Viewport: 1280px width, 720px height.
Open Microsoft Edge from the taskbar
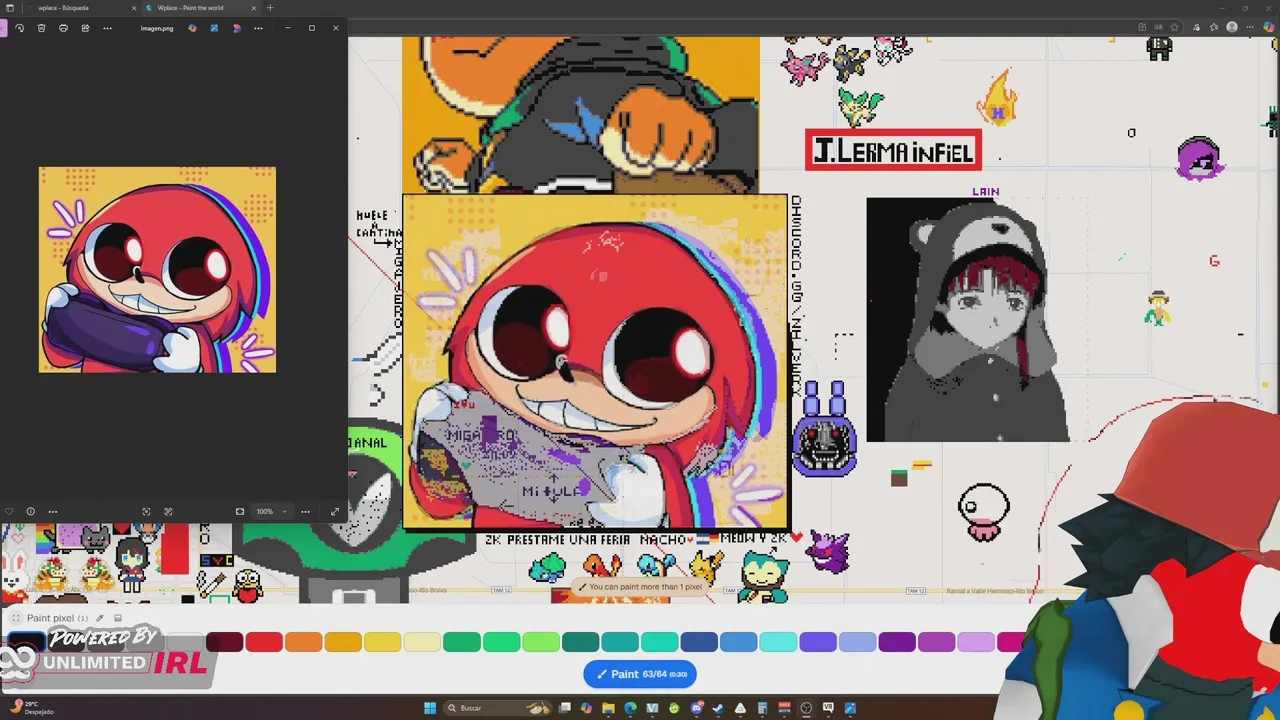(x=630, y=708)
